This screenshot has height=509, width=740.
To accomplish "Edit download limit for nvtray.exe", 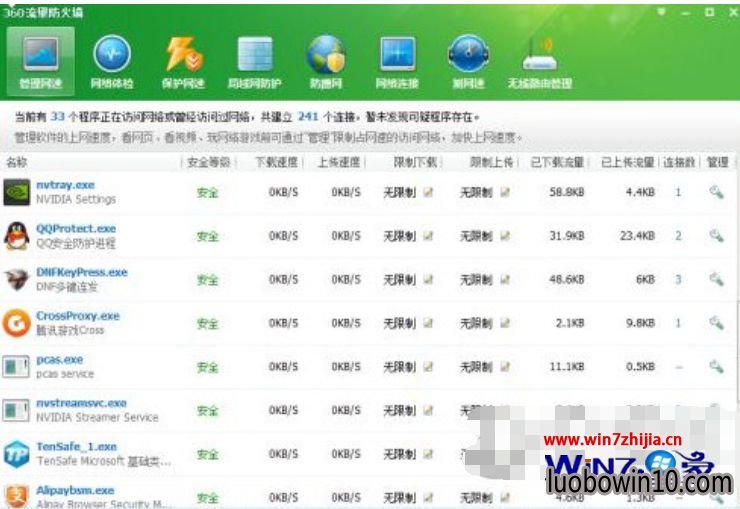I will 428,192.
